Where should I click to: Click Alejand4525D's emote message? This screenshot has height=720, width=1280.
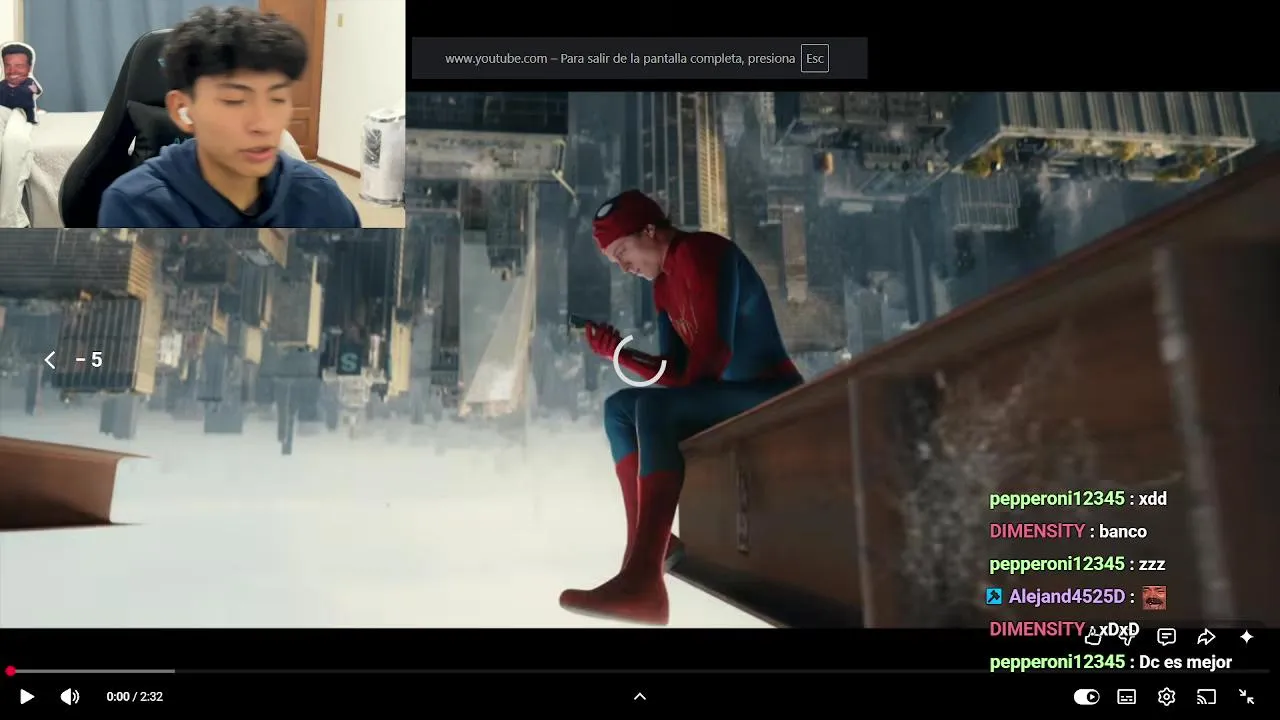coord(1076,597)
